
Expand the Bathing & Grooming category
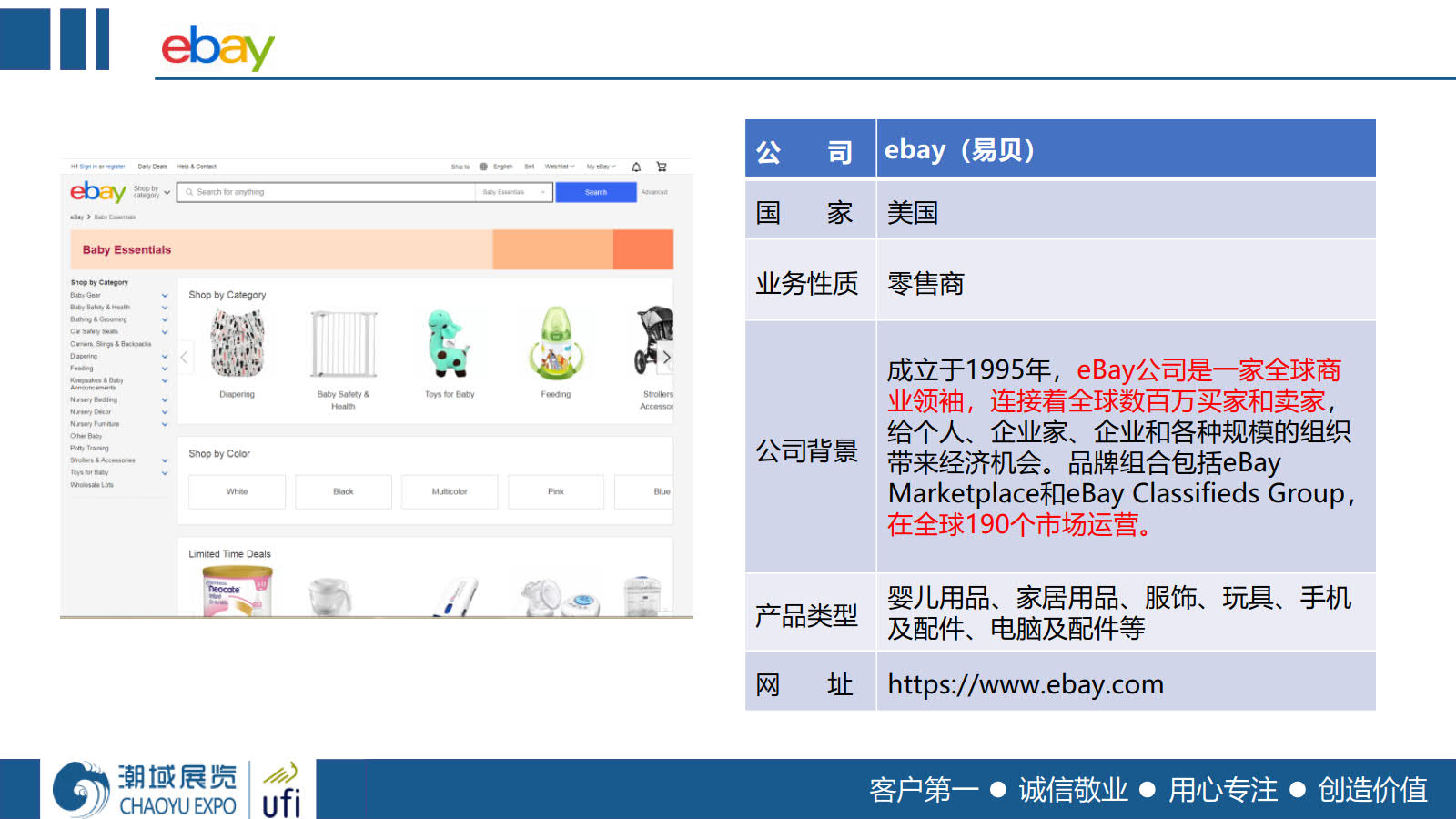click(165, 319)
